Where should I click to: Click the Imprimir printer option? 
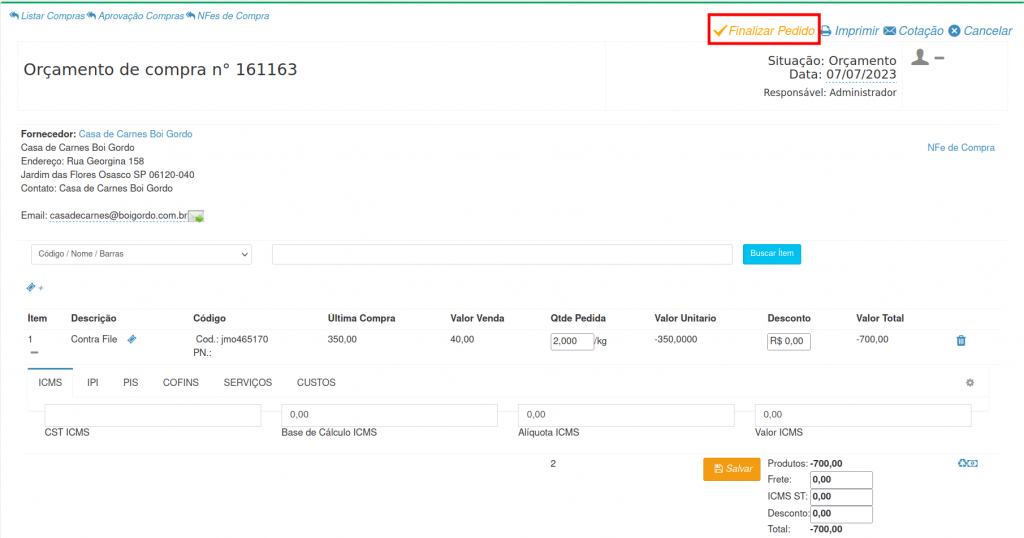pyautogui.click(x=849, y=31)
